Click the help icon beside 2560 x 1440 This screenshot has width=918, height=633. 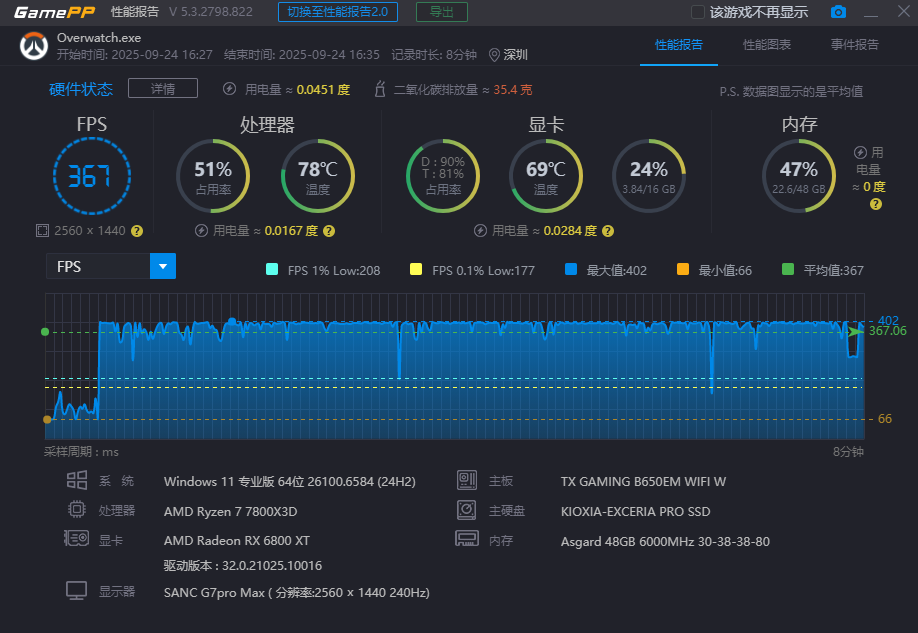[137, 231]
